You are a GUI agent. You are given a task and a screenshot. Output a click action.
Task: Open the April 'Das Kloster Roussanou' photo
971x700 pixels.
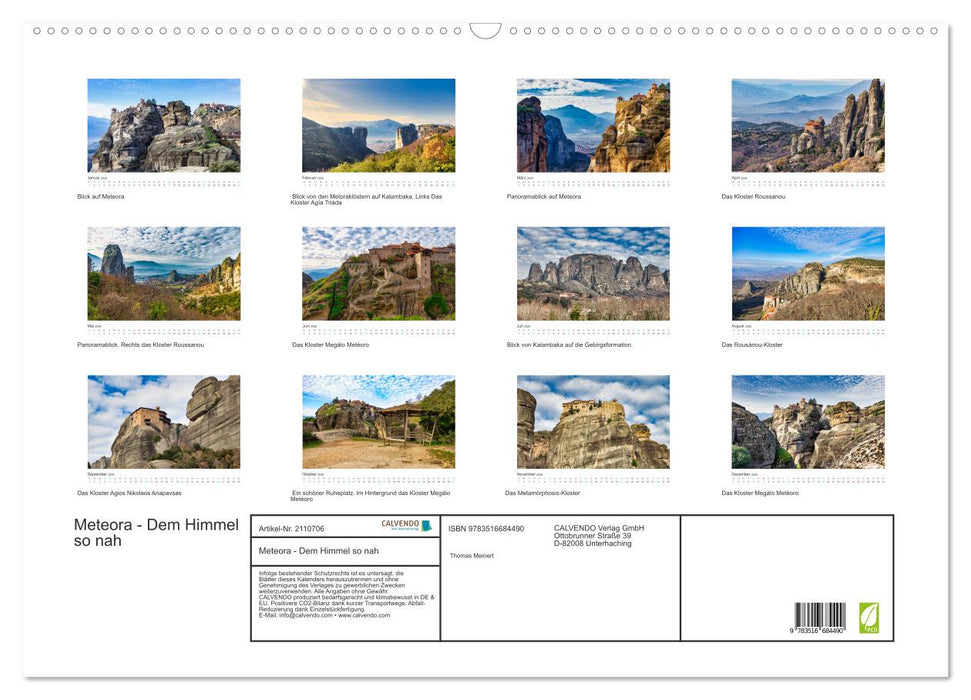tap(808, 126)
